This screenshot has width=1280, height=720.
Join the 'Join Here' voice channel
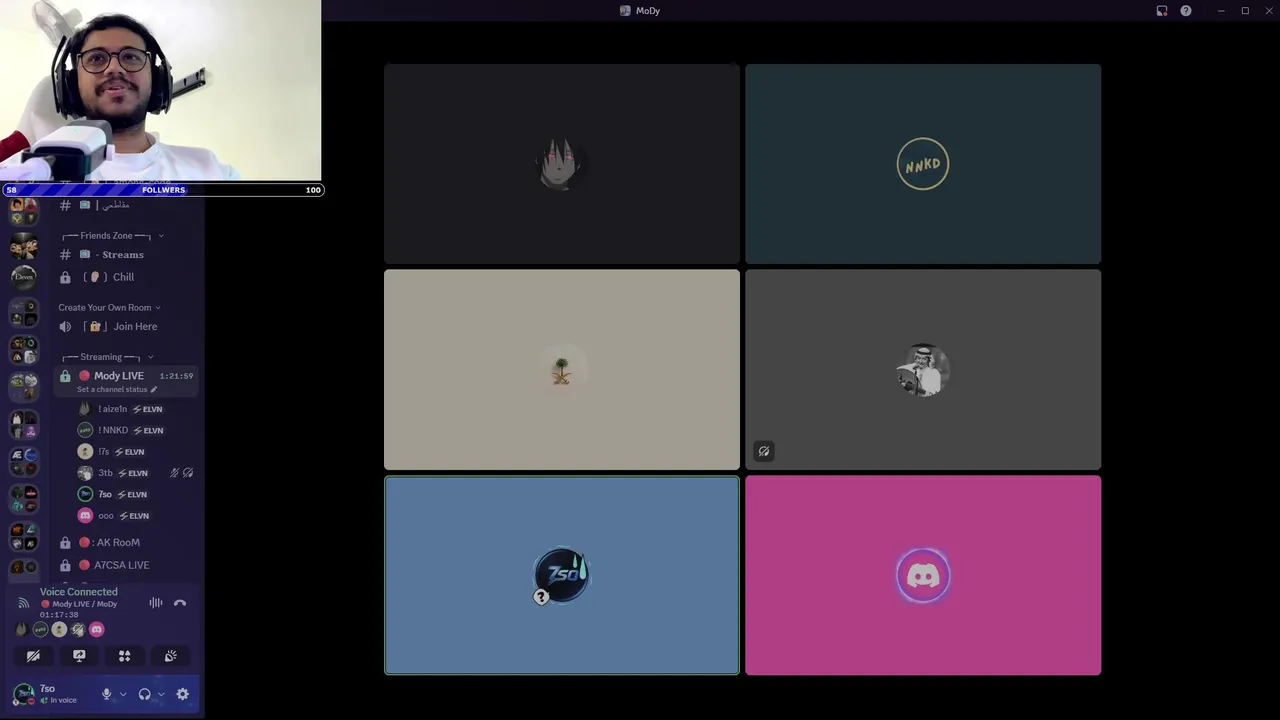[128, 327]
